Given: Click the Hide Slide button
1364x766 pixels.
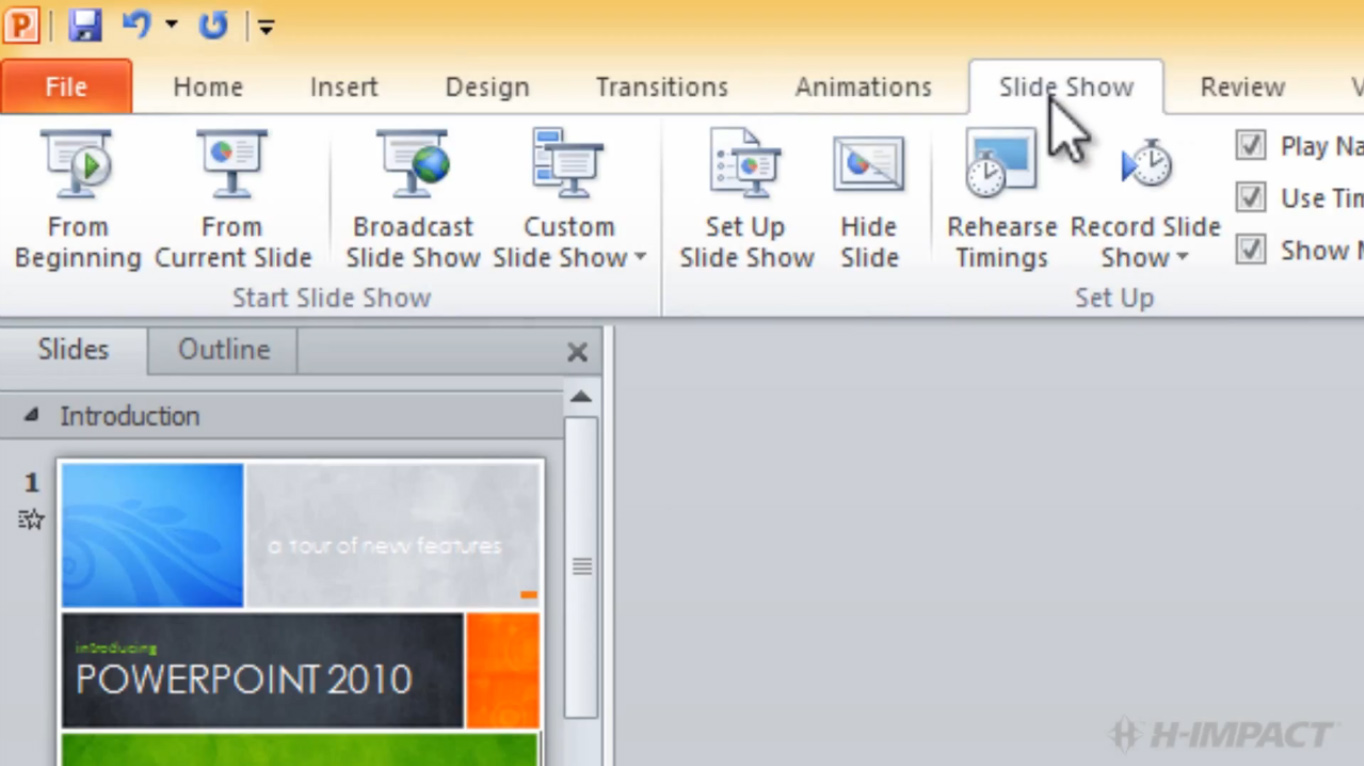Looking at the screenshot, I should (x=869, y=199).
